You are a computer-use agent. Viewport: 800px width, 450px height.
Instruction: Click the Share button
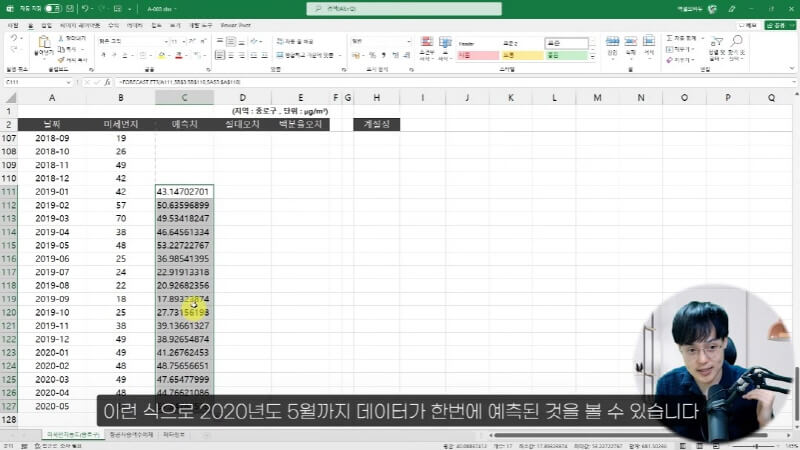pos(779,25)
